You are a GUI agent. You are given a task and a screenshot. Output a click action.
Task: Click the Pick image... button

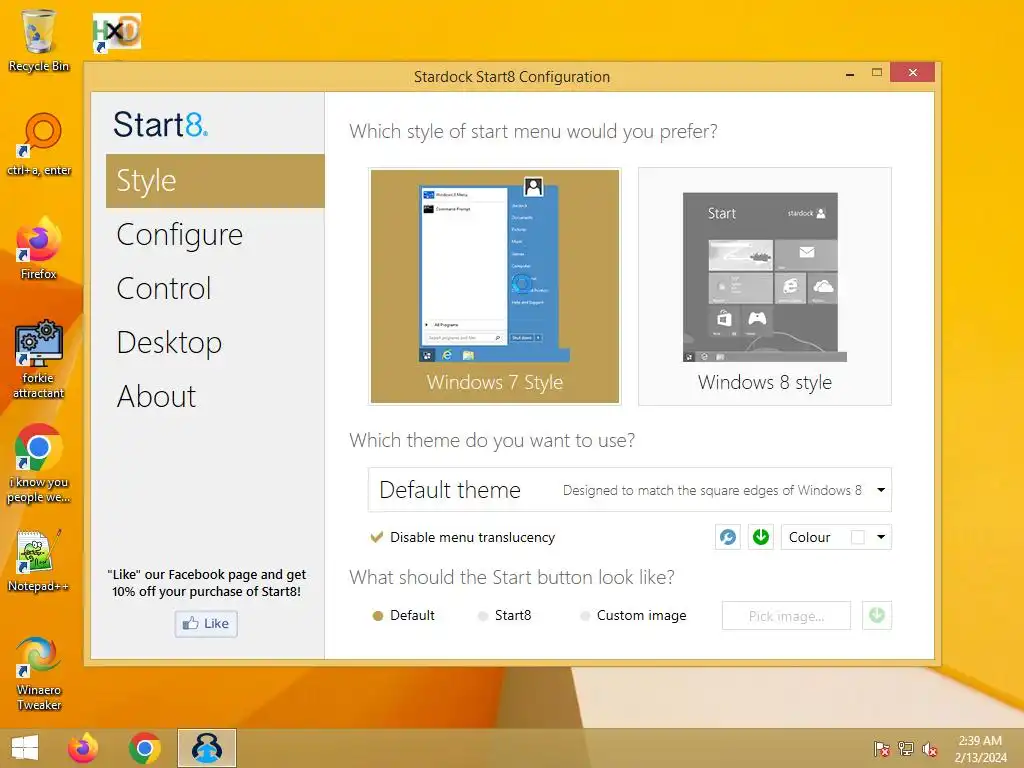(x=786, y=616)
